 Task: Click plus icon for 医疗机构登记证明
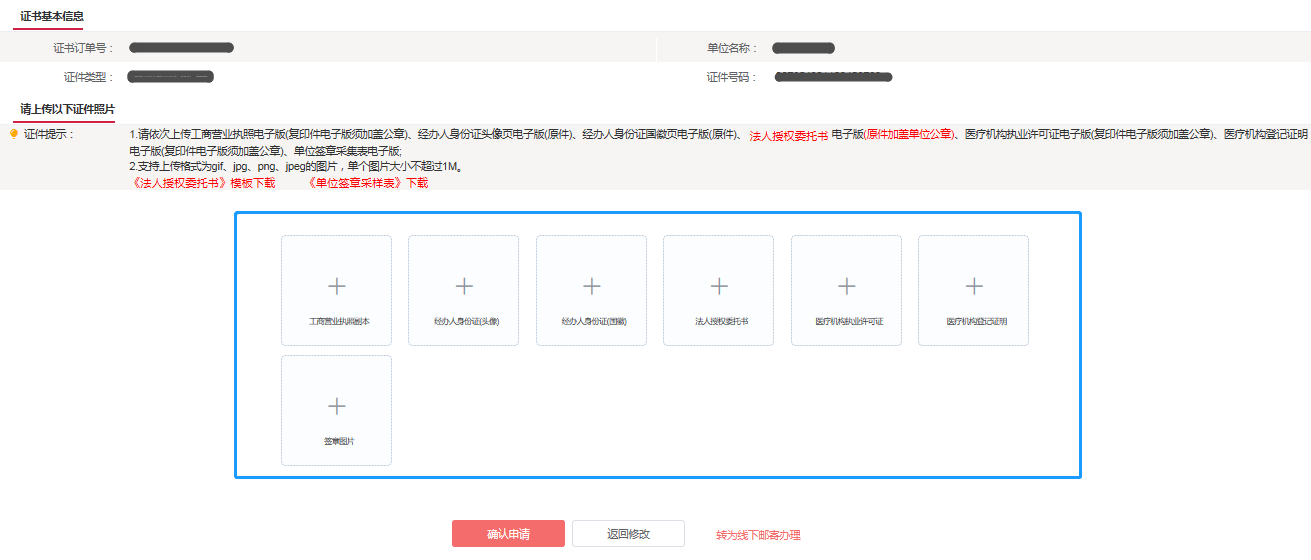973,287
